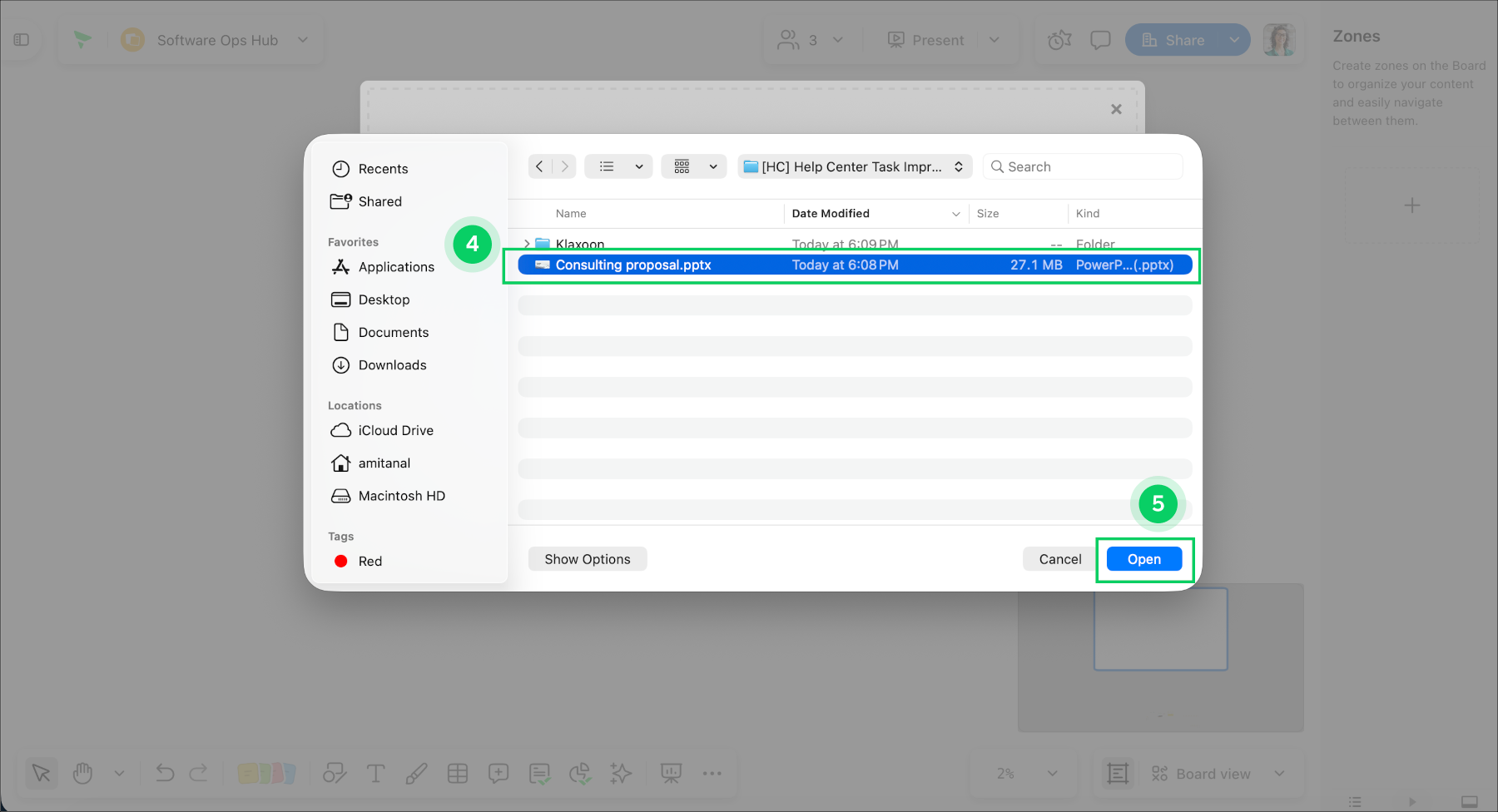
Task: Expand the Present options chevron
Action: 995,40
